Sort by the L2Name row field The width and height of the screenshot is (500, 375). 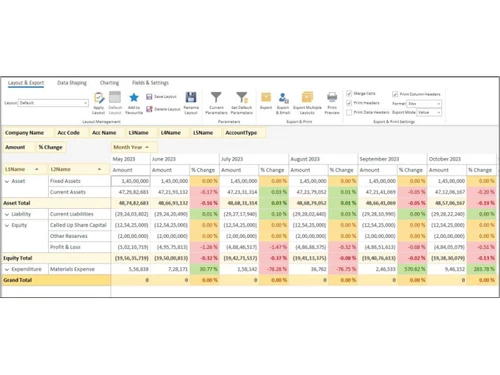pos(79,169)
